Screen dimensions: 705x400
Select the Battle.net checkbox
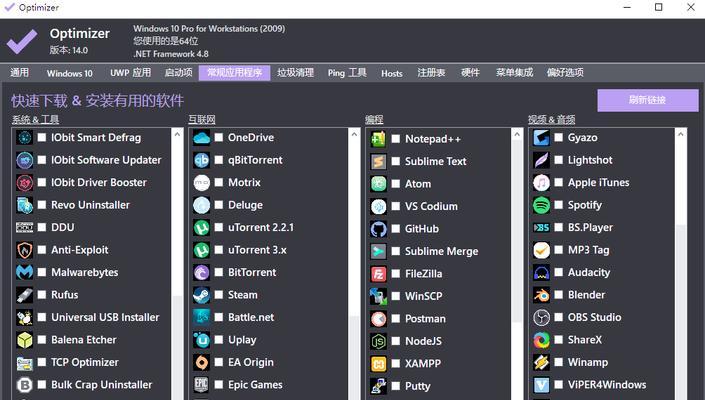[219, 317]
